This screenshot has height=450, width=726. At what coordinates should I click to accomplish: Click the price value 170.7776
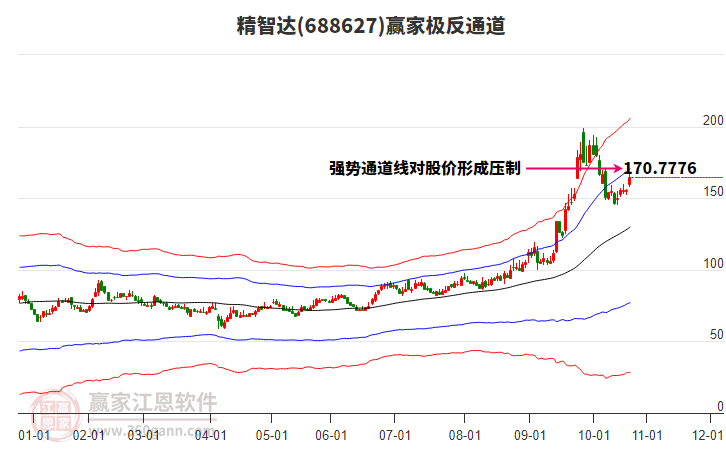(660, 168)
